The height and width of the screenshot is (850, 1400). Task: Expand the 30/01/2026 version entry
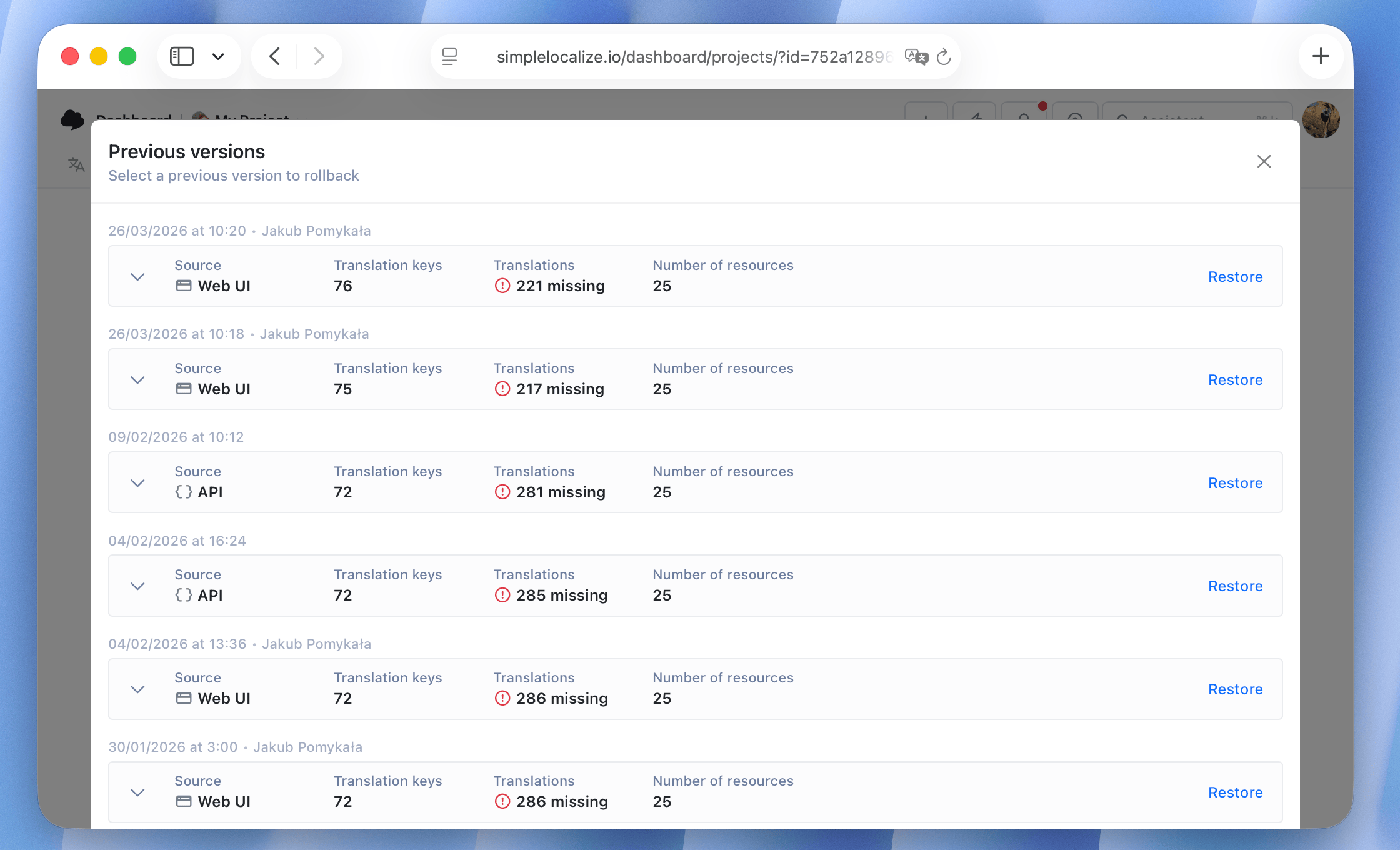(x=137, y=792)
